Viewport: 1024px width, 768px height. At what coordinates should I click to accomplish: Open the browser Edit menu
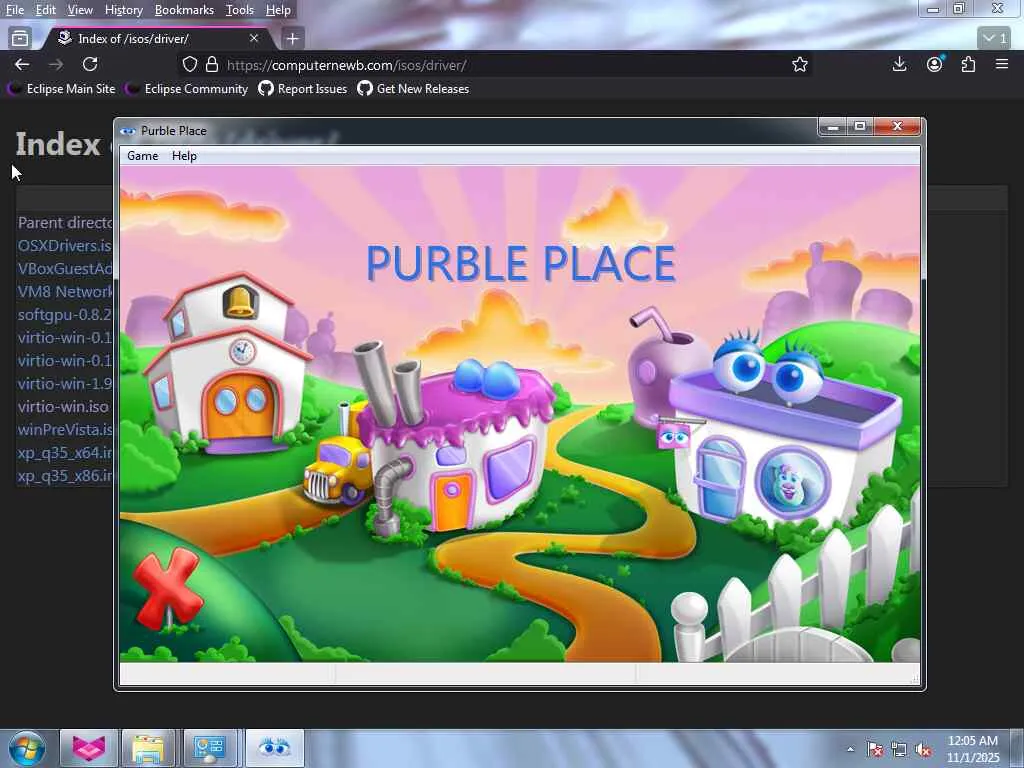click(46, 10)
